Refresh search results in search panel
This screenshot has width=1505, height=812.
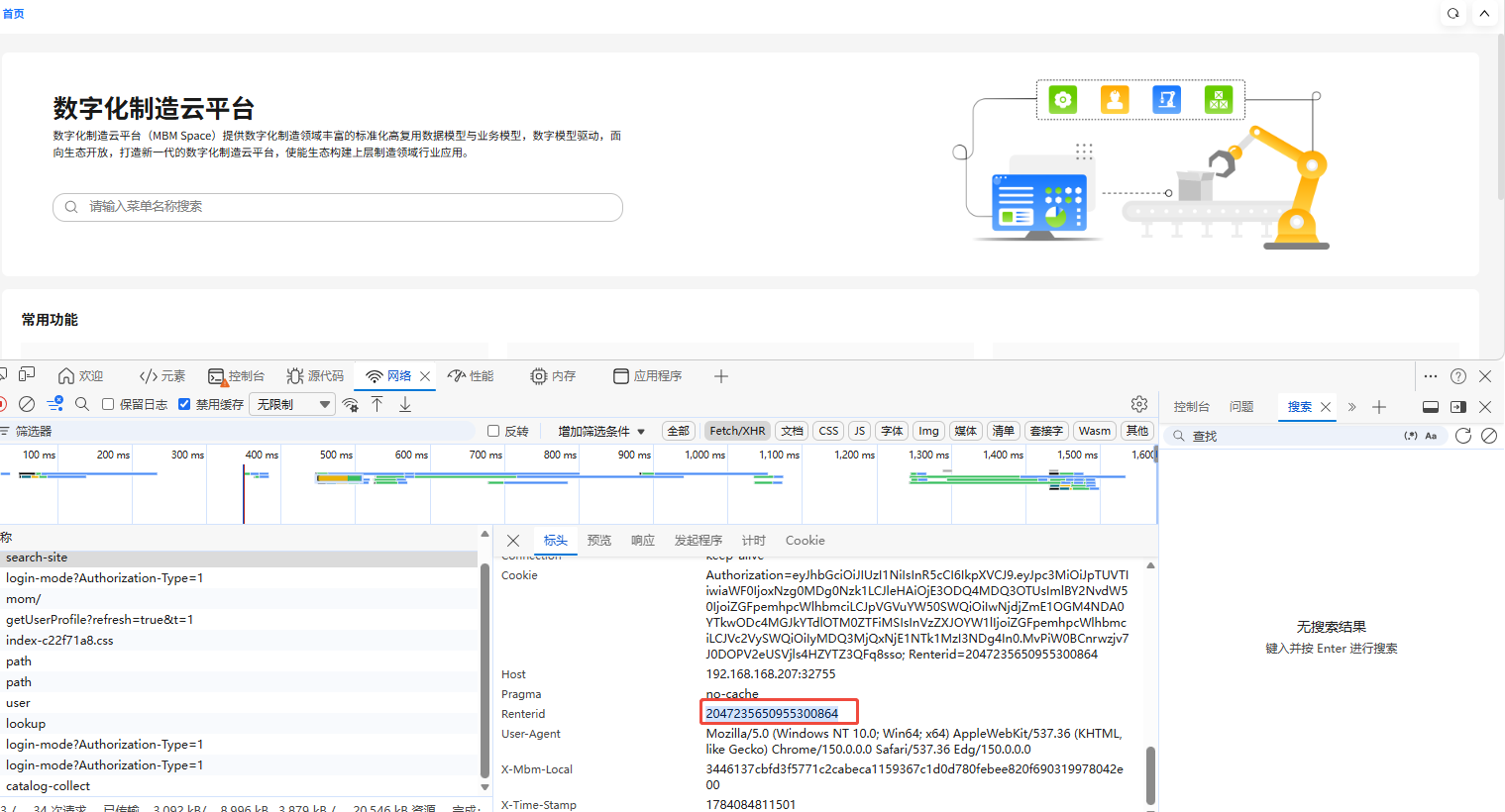1463,436
